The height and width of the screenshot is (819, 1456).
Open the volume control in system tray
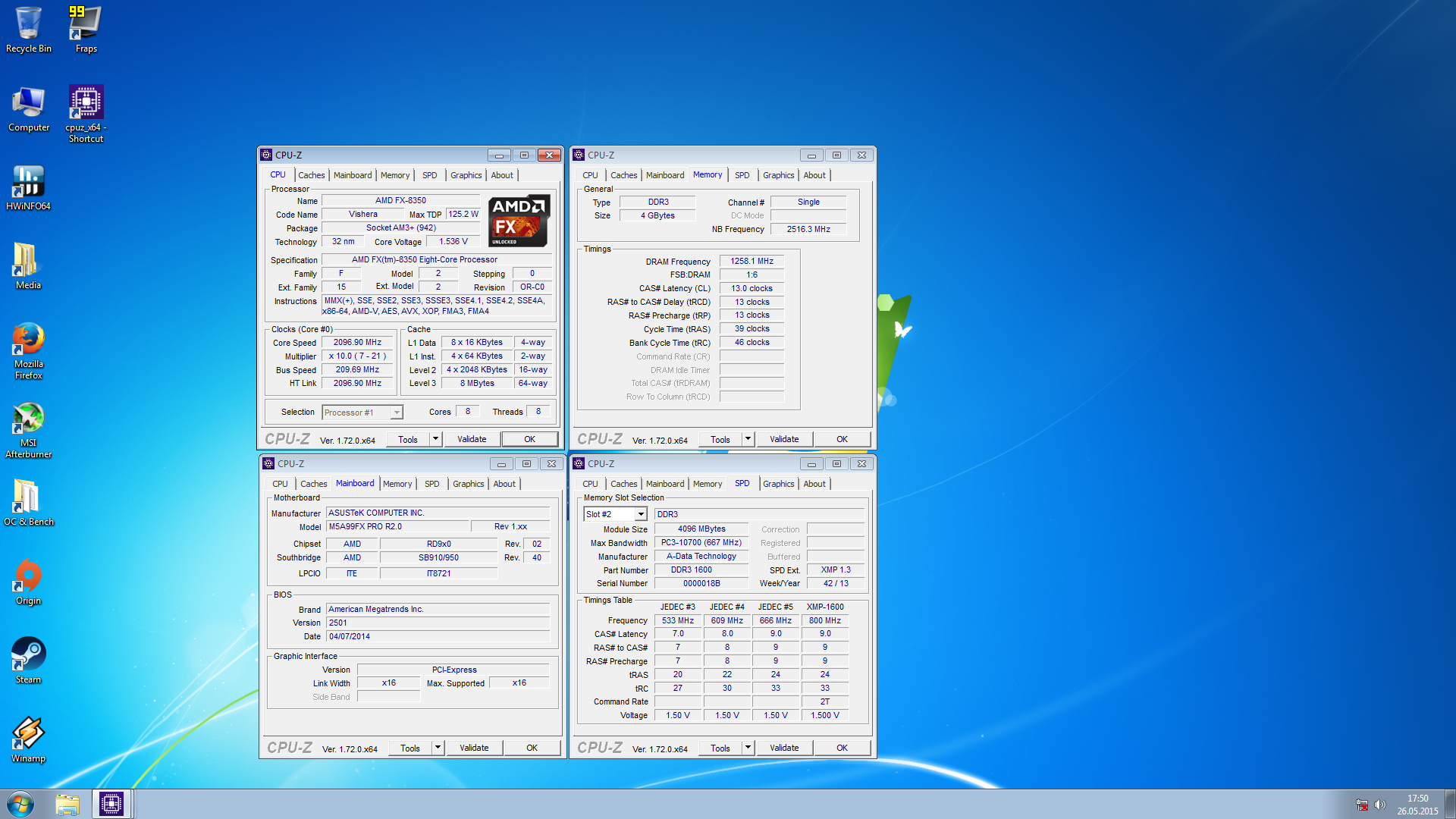tap(1379, 805)
